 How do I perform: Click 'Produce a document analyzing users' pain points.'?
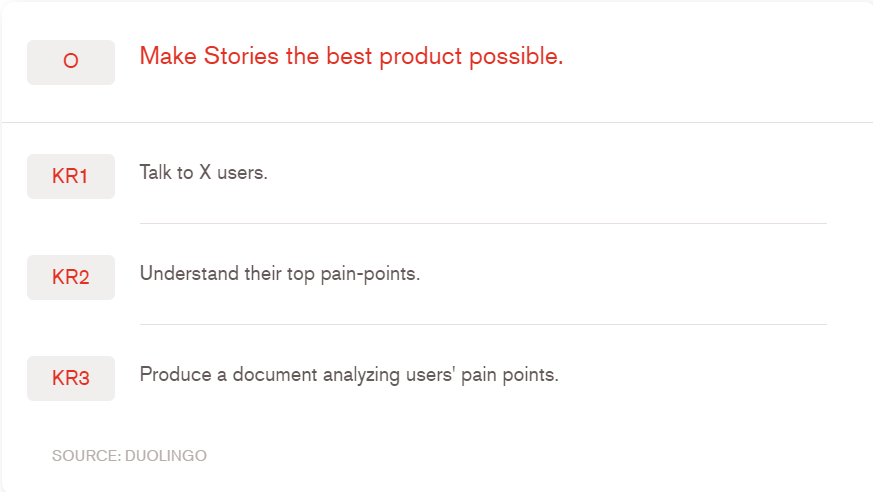click(349, 375)
